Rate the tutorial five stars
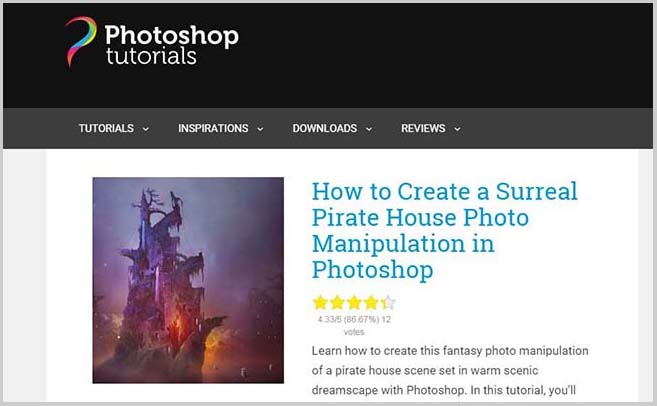 (x=388, y=302)
